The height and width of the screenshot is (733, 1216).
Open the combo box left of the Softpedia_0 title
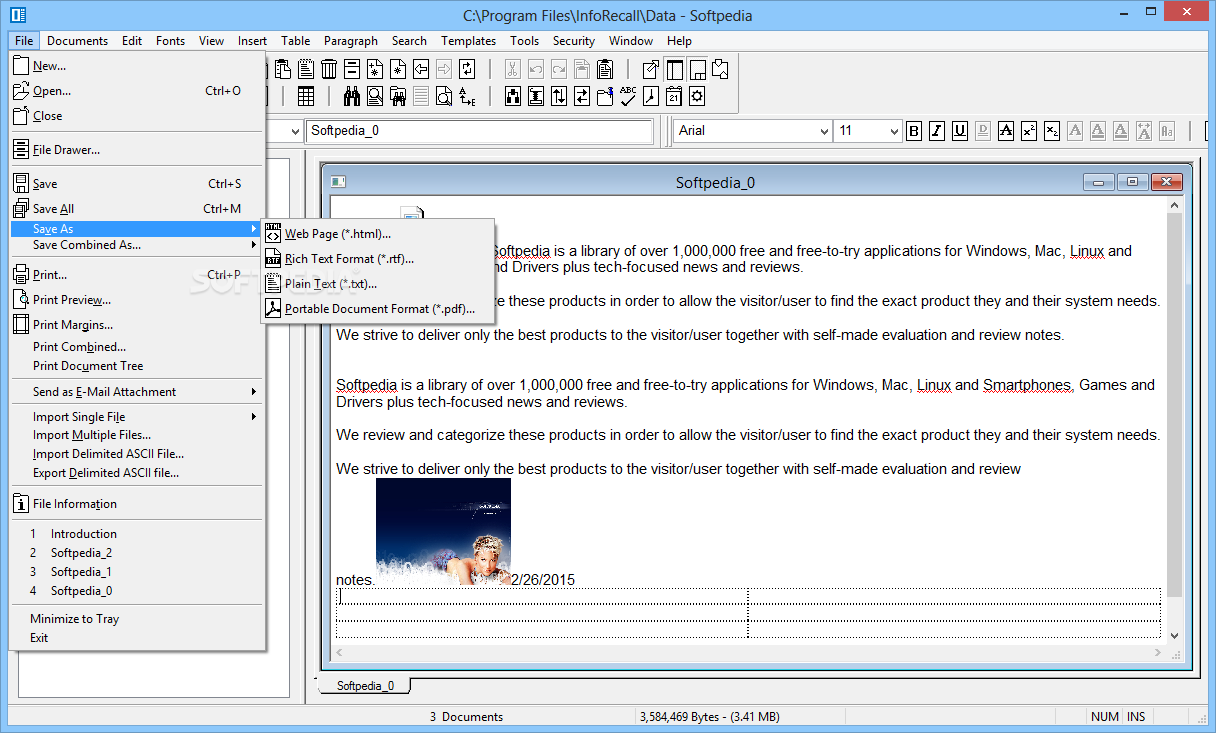pyautogui.click(x=295, y=131)
